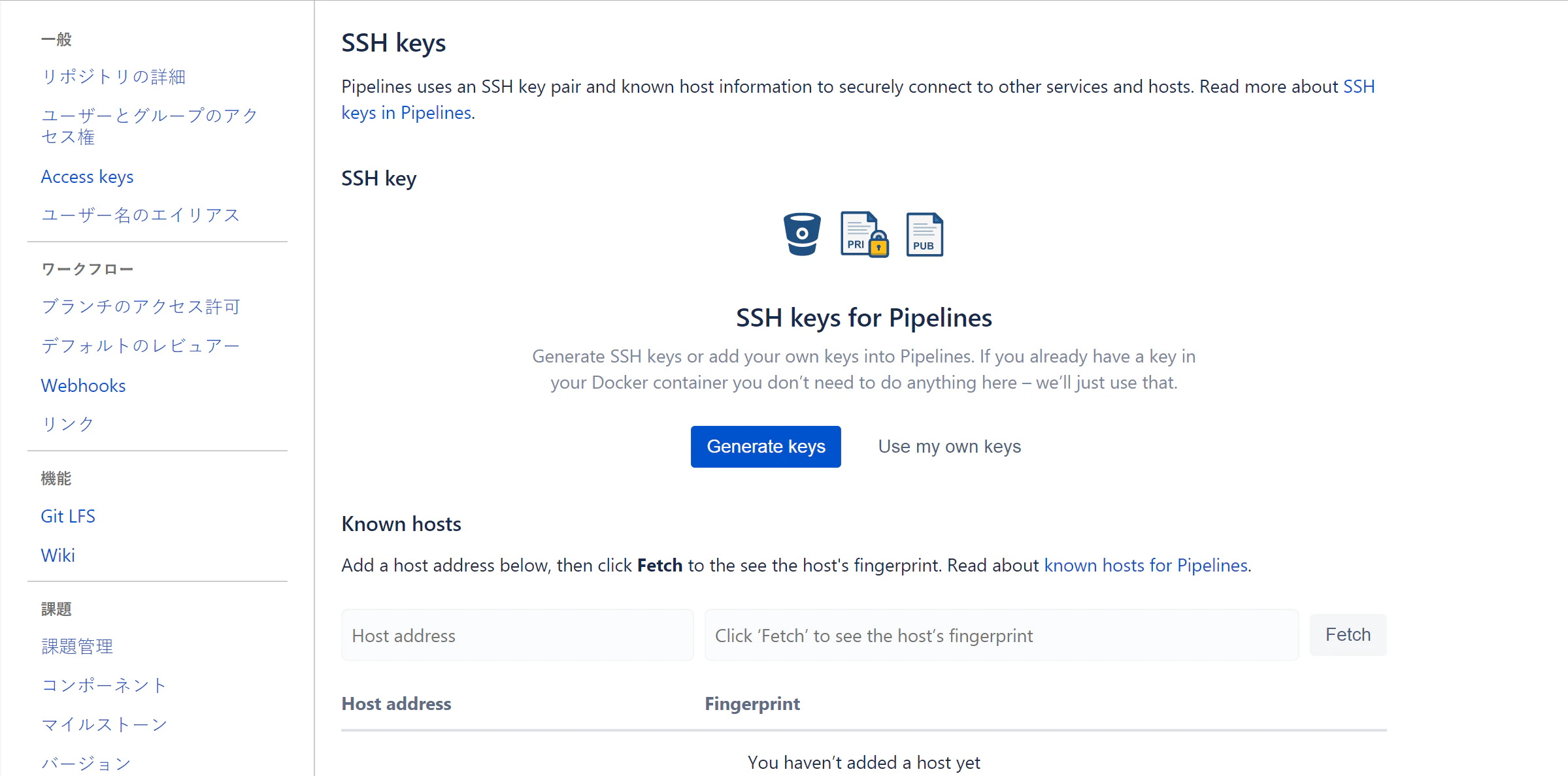Open the Webhooks page
Screen dimensions: 1568x776
click(x=83, y=386)
